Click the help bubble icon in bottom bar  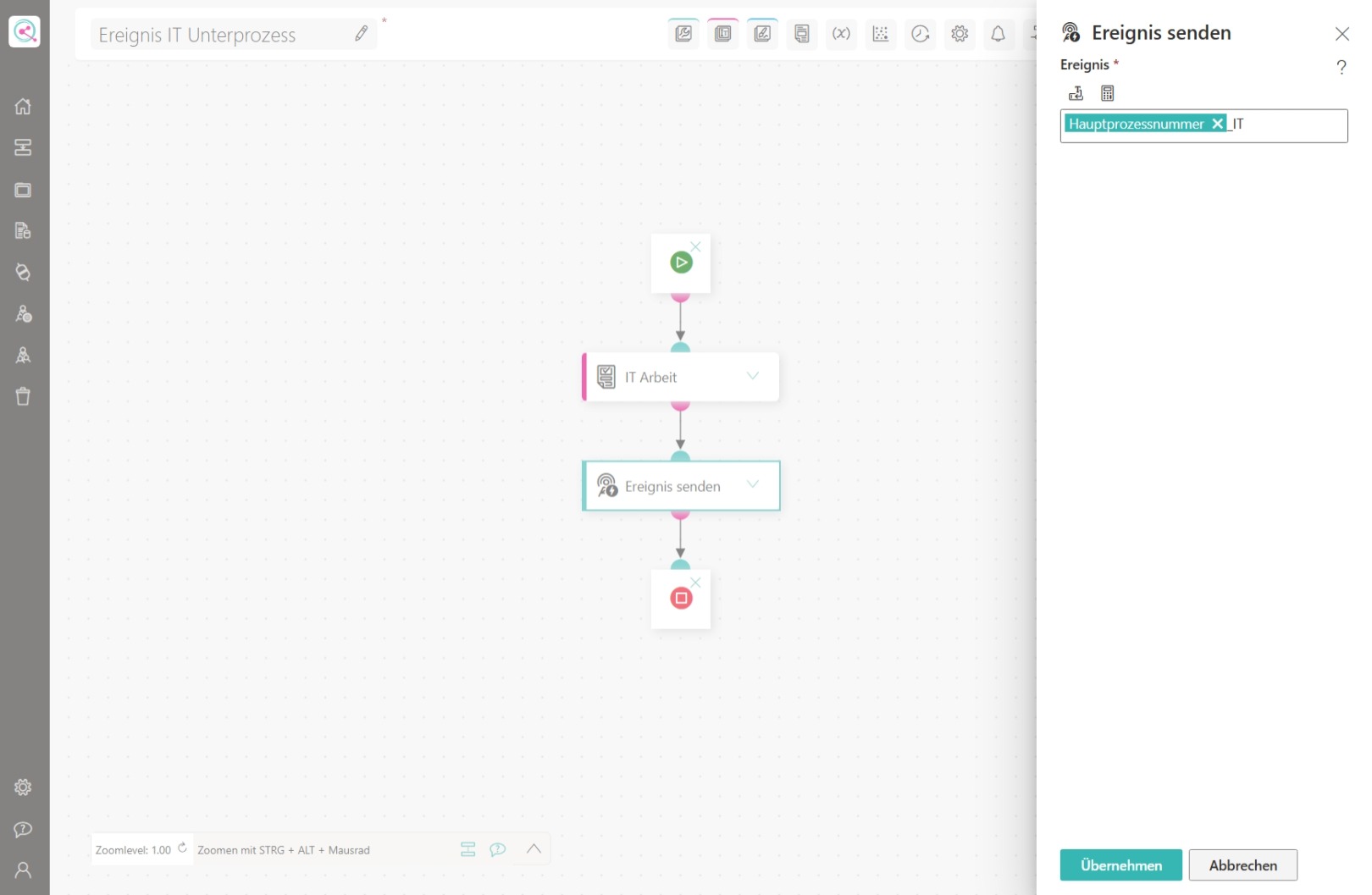point(498,849)
